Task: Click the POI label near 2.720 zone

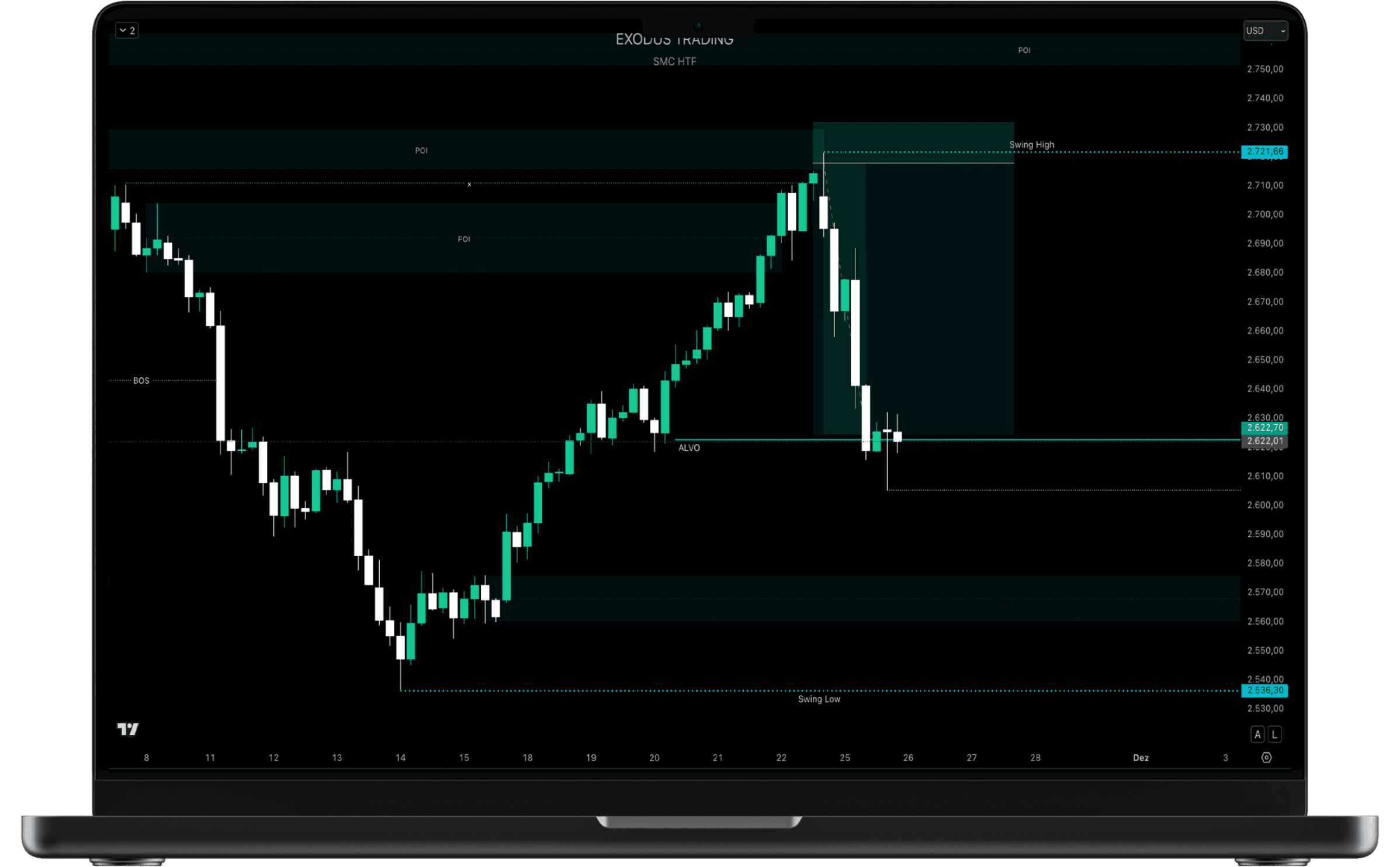Action: tap(421, 151)
